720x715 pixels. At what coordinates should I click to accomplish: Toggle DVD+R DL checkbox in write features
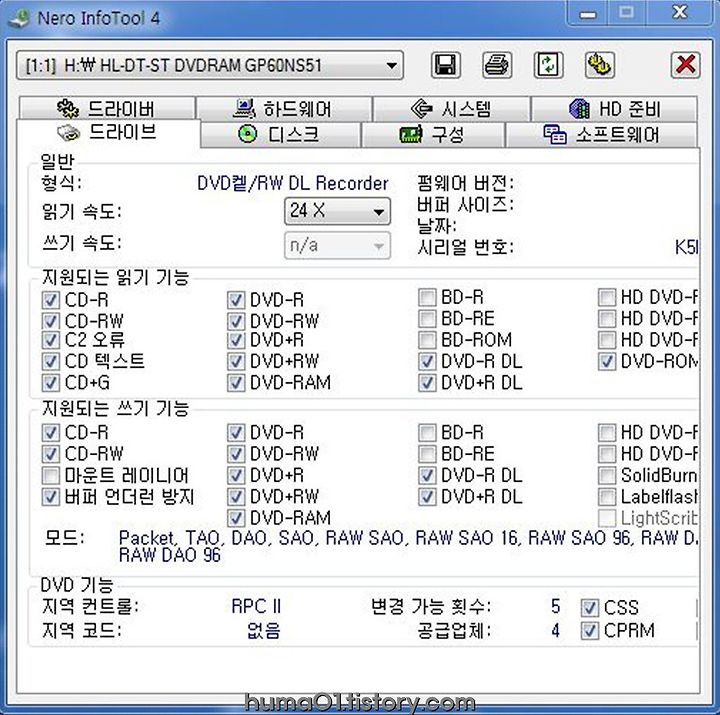(x=427, y=496)
